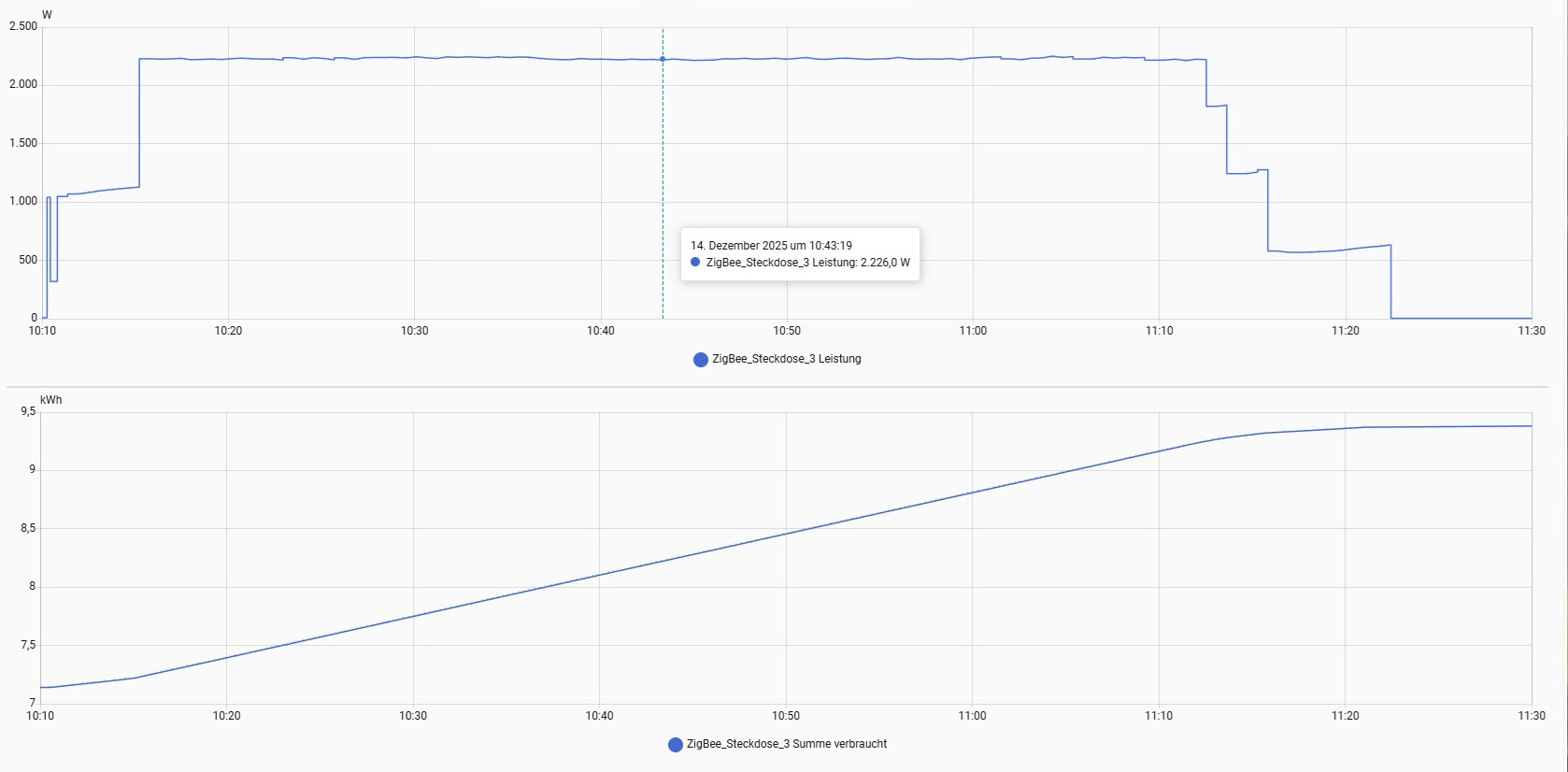
Task: Click the horizontal divider between the two charts
Action: [x=776, y=386]
